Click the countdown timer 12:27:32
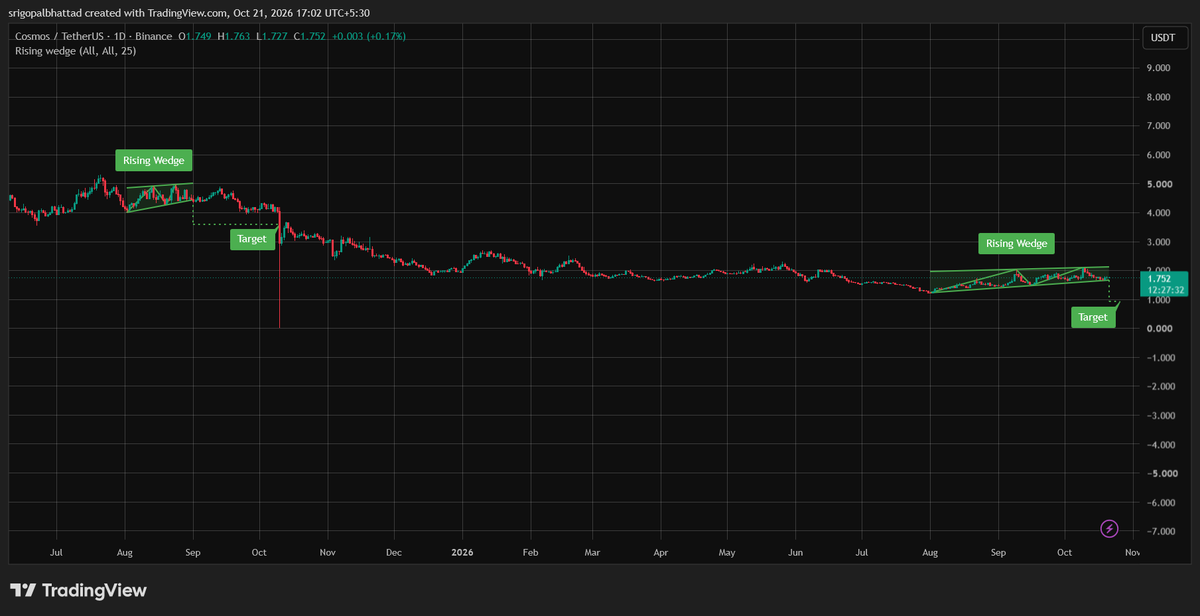The height and width of the screenshot is (616, 1200). (x=1165, y=290)
